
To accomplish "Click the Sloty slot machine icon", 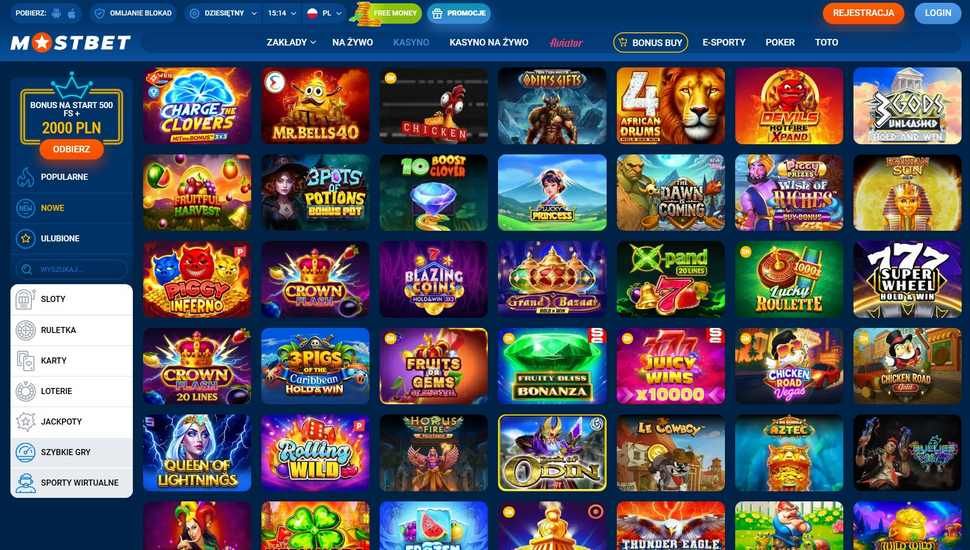I will click(x=25, y=299).
